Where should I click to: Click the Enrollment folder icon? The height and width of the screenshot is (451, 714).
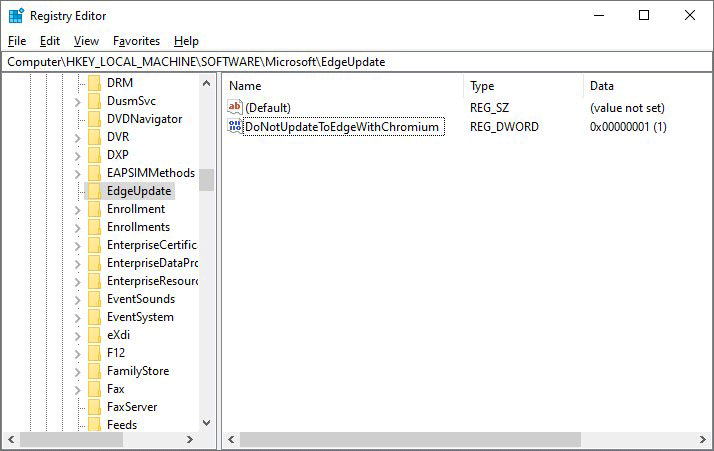pyautogui.click(x=94, y=209)
